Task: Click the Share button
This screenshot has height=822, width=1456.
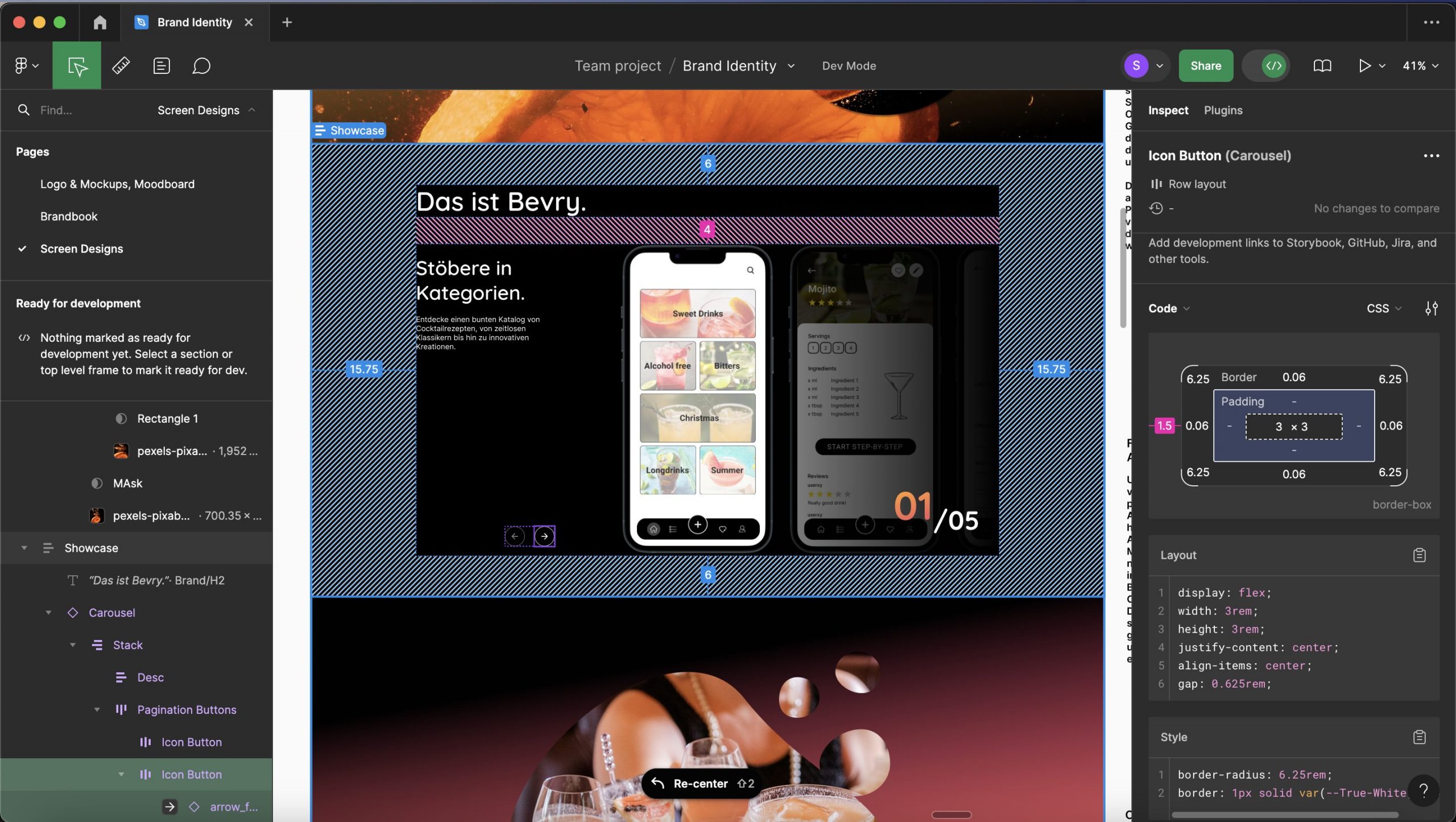Action: click(1206, 65)
